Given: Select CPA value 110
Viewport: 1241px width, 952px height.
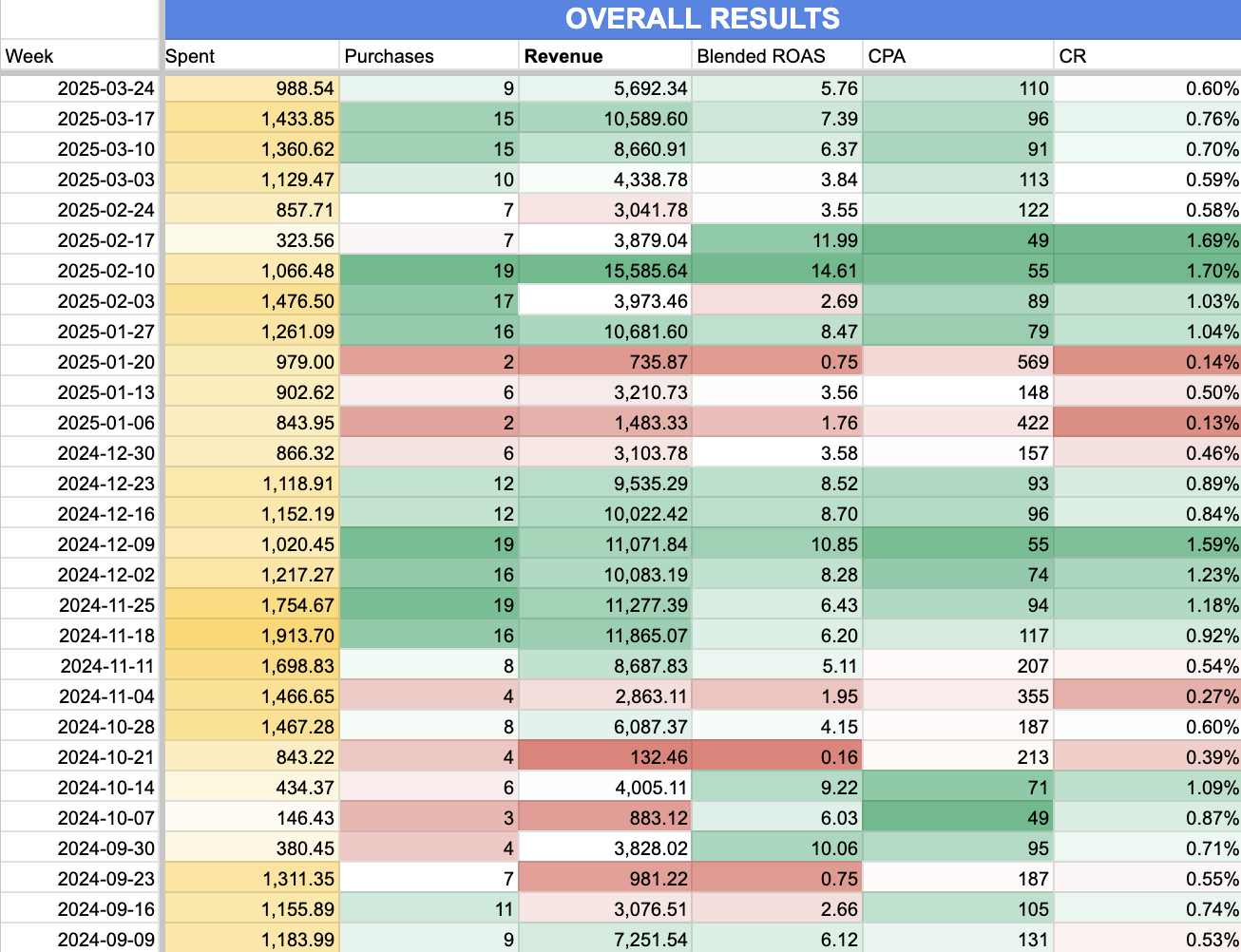Looking at the screenshot, I should point(959,88).
